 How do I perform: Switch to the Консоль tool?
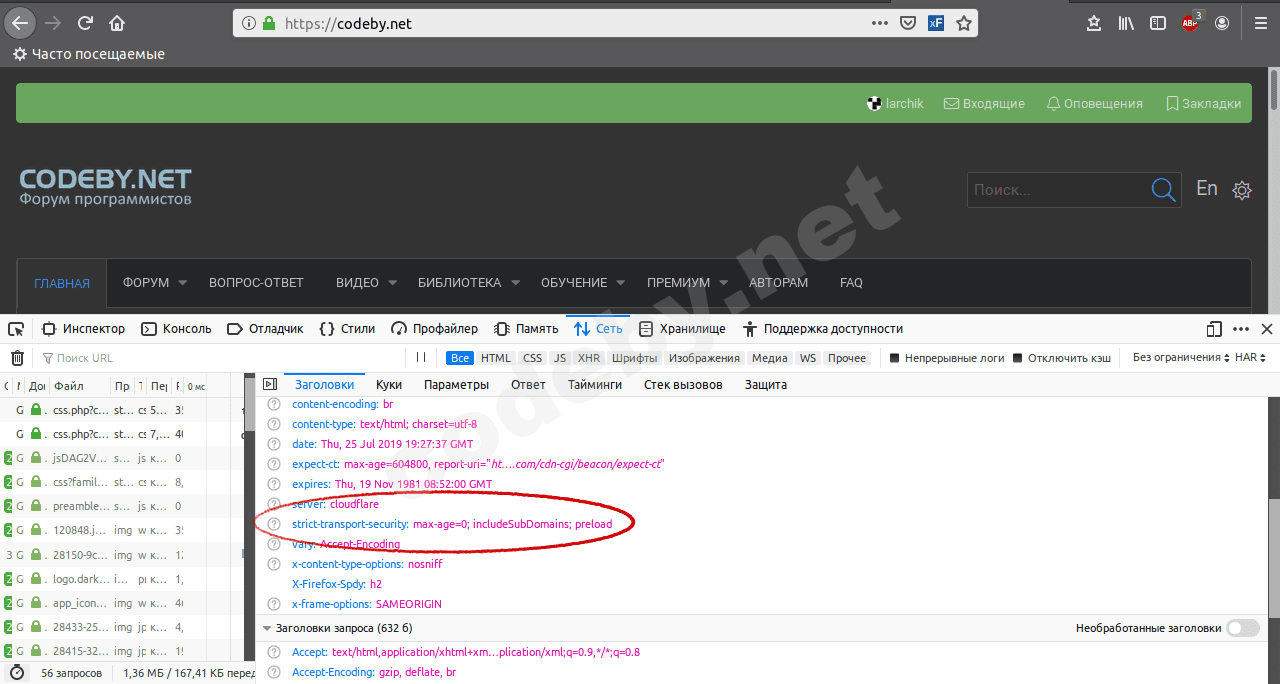coord(177,329)
